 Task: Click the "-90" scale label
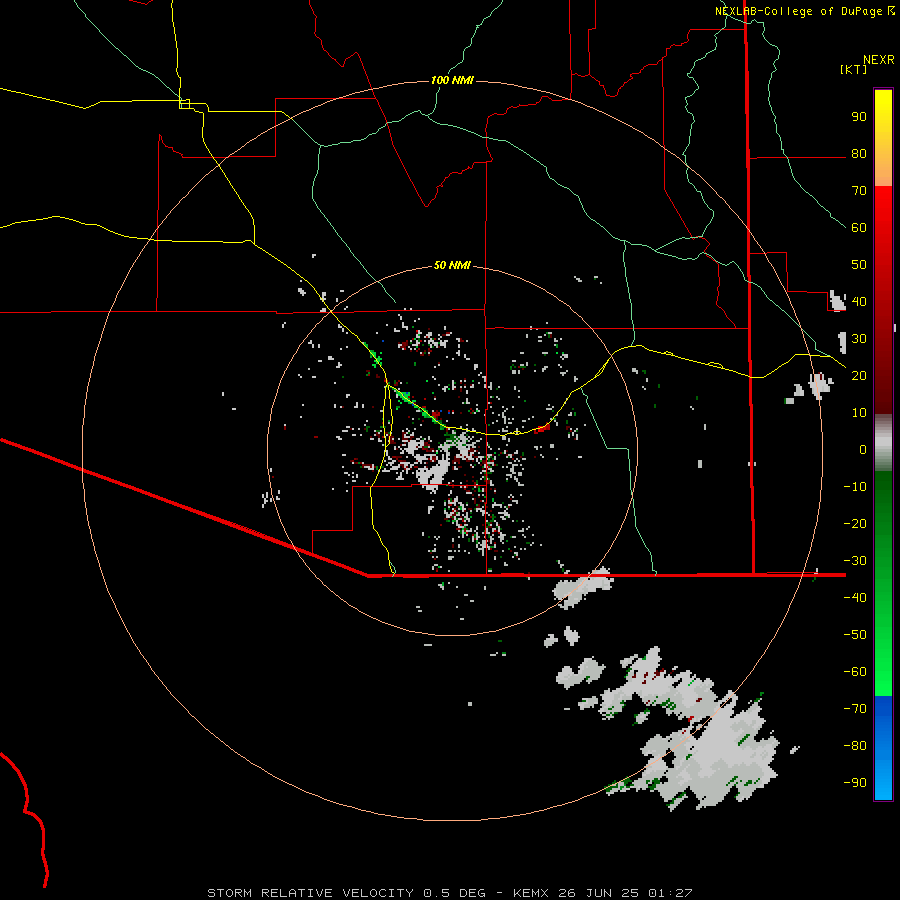pyautogui.click(x=855, y=783)
